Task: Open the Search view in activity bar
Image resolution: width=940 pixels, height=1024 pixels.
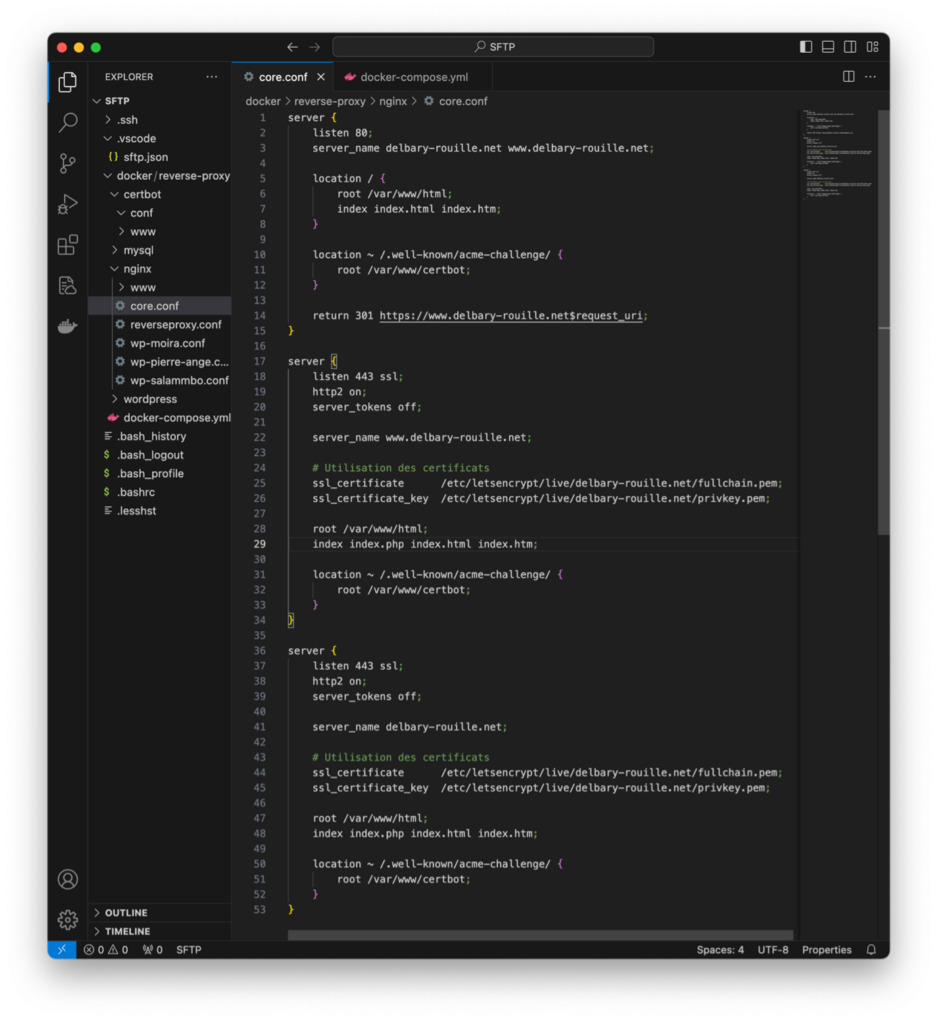Action: coord(67,123)
